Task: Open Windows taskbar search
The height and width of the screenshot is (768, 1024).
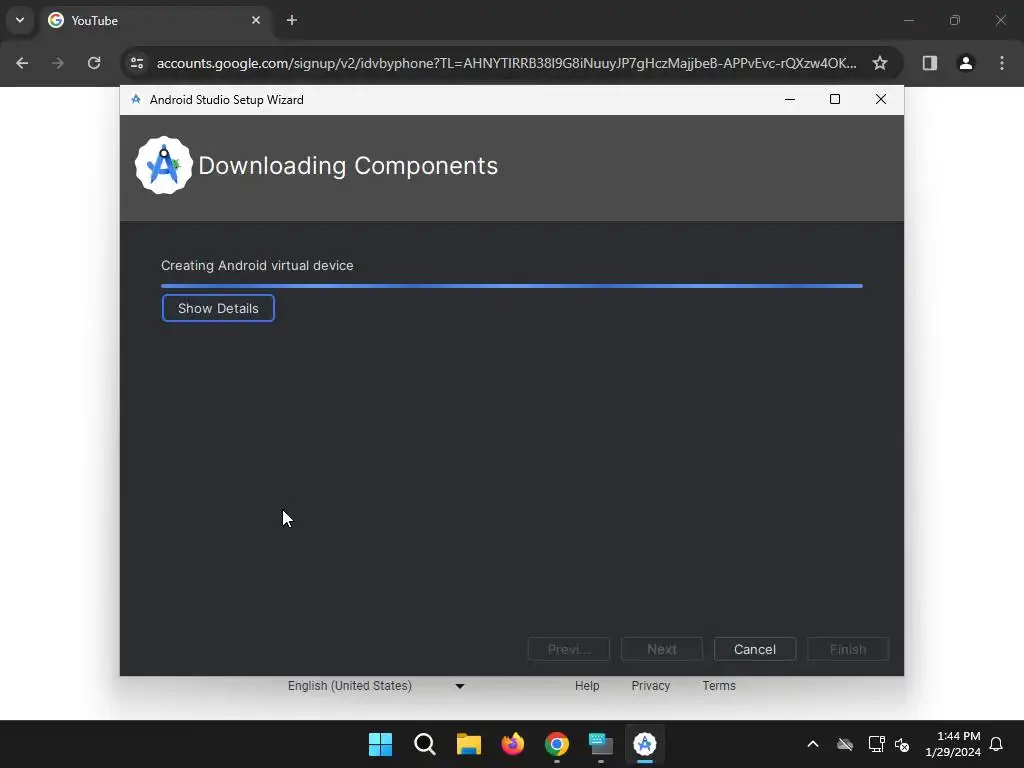Action: point(424,744)
